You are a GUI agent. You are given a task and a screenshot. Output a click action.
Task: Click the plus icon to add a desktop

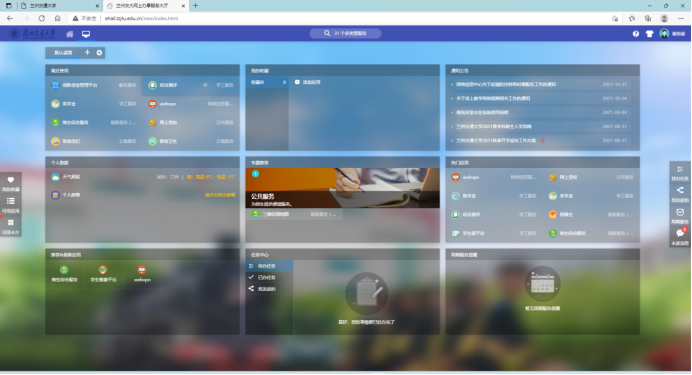(x=87, y=52)
